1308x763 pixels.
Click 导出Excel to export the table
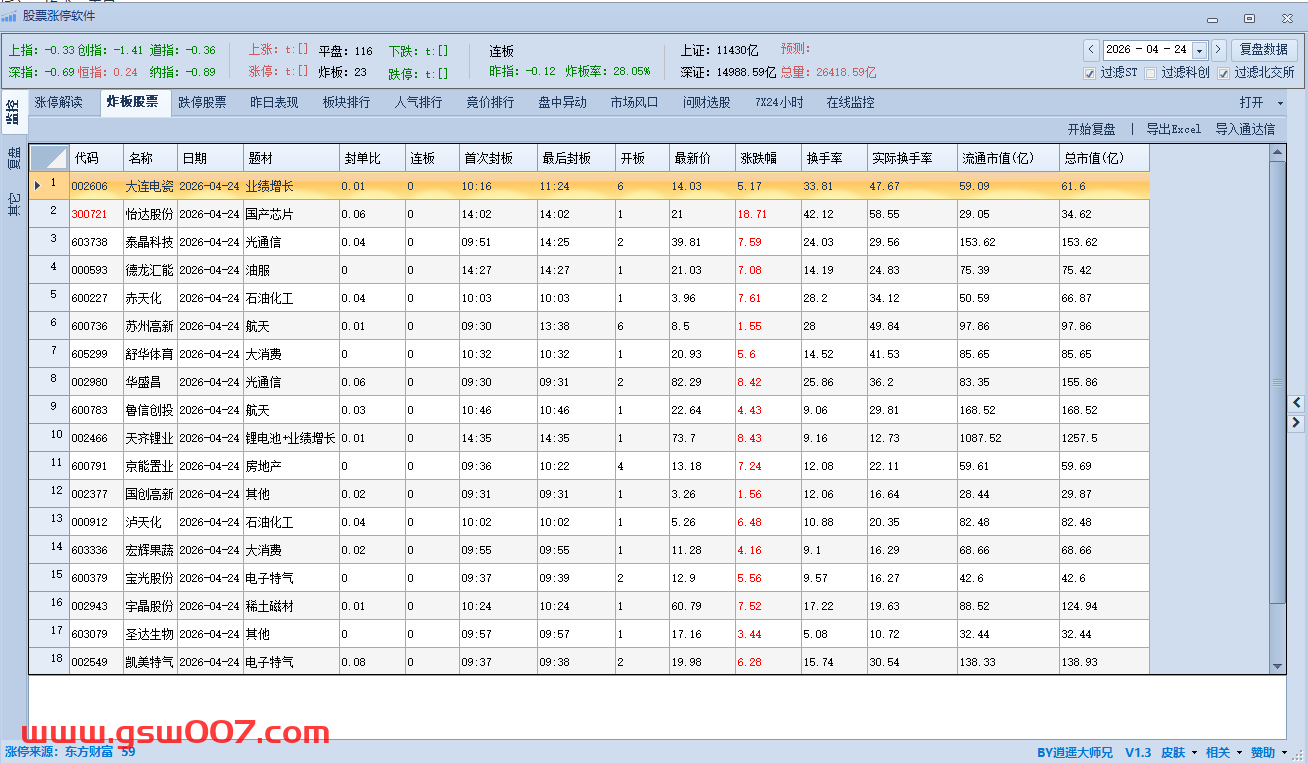pos(1173,129)
